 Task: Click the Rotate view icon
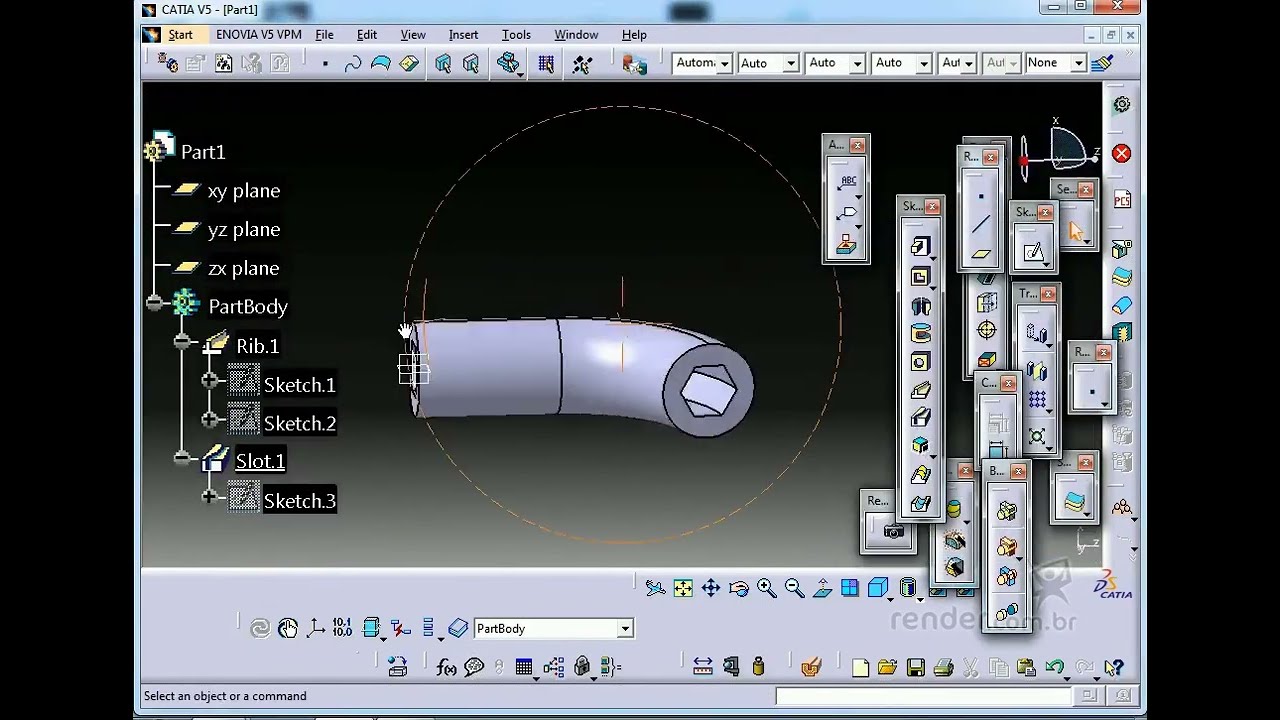point(739,588)
